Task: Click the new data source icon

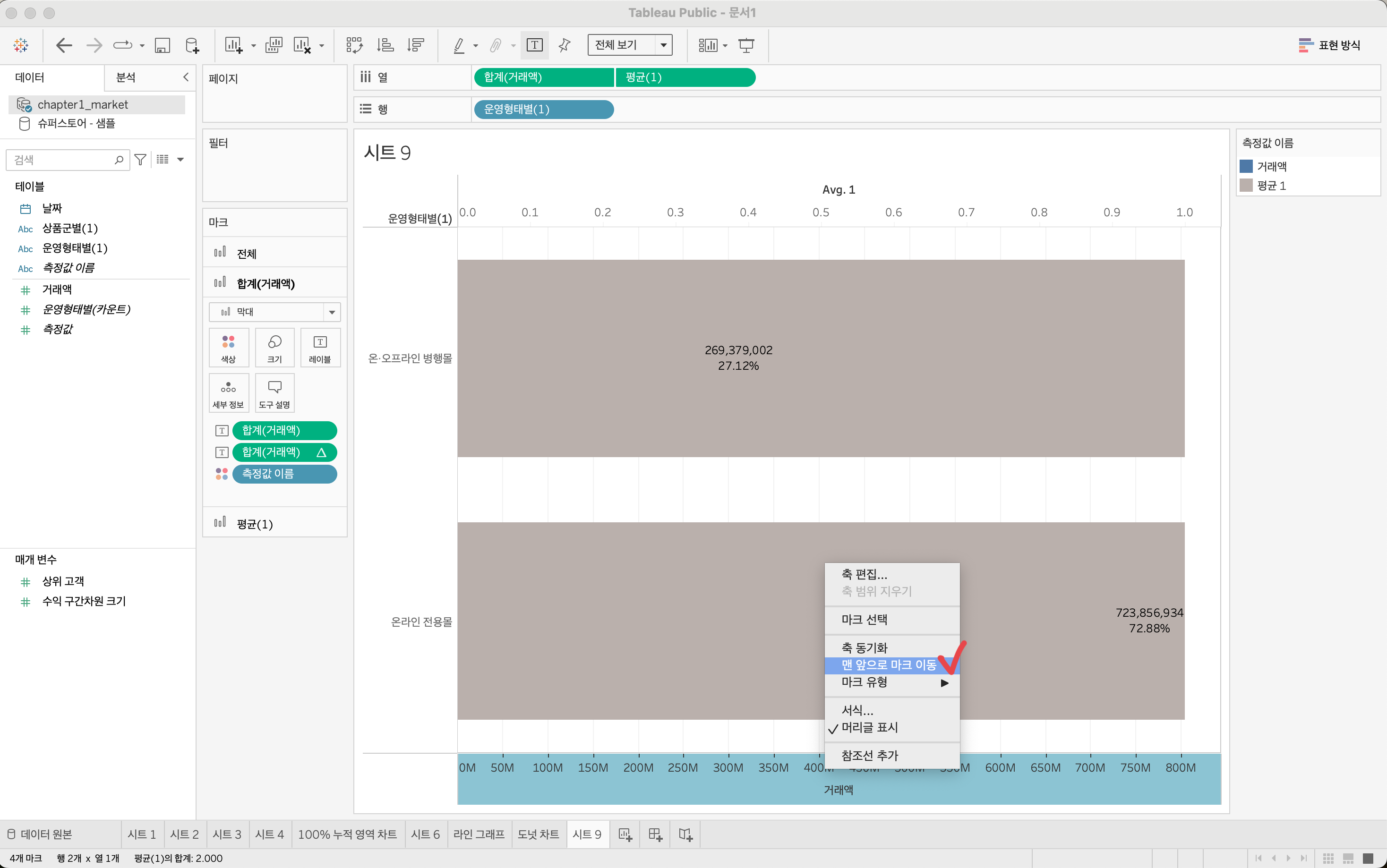Action: click(192, 45)
